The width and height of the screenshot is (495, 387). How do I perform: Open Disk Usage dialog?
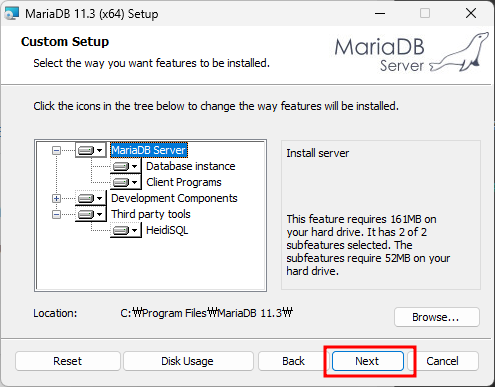[188, 361]
